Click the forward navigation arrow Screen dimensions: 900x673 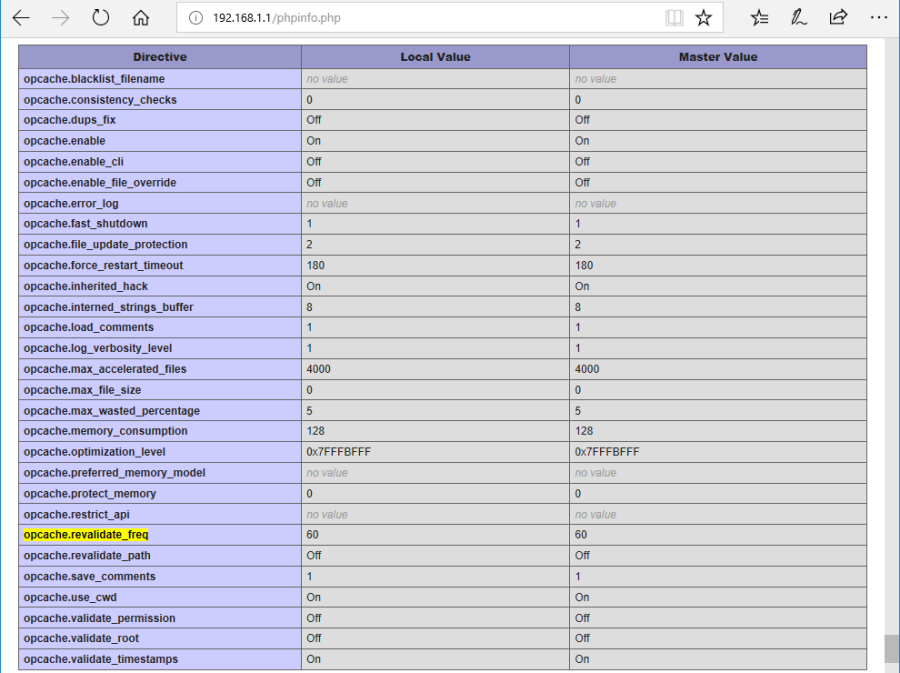pos(60,18)
